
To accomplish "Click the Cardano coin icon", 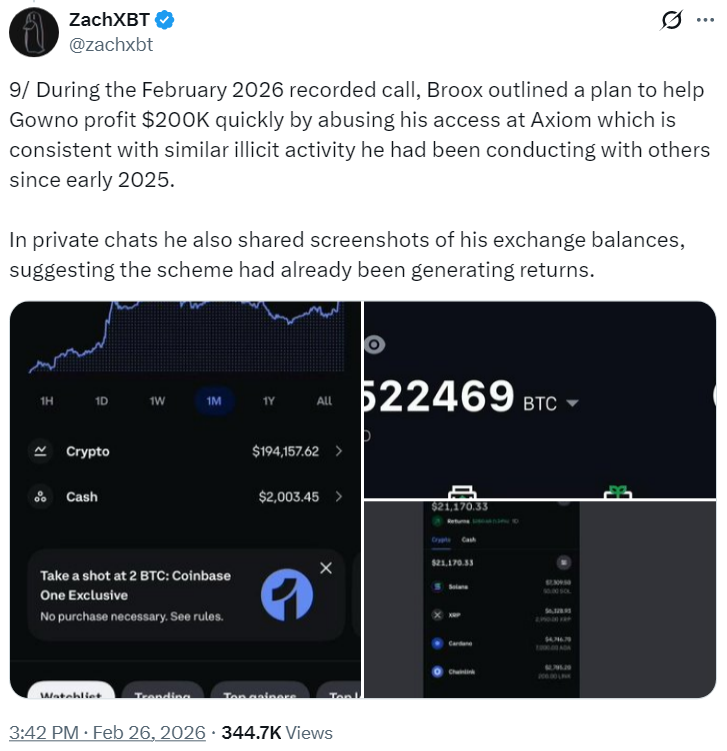I will (437, 644).
